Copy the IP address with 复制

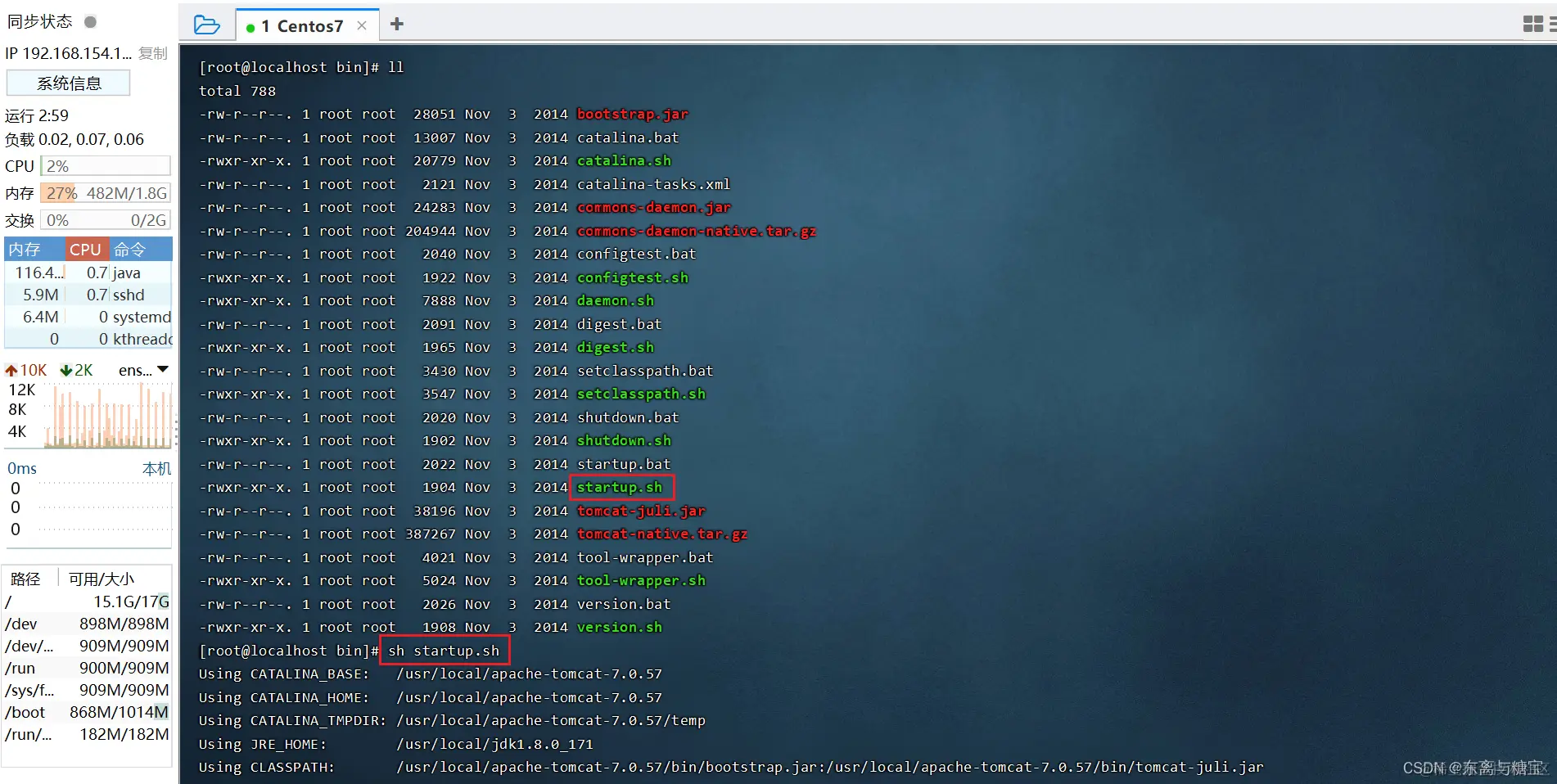[x=153, y=53]
